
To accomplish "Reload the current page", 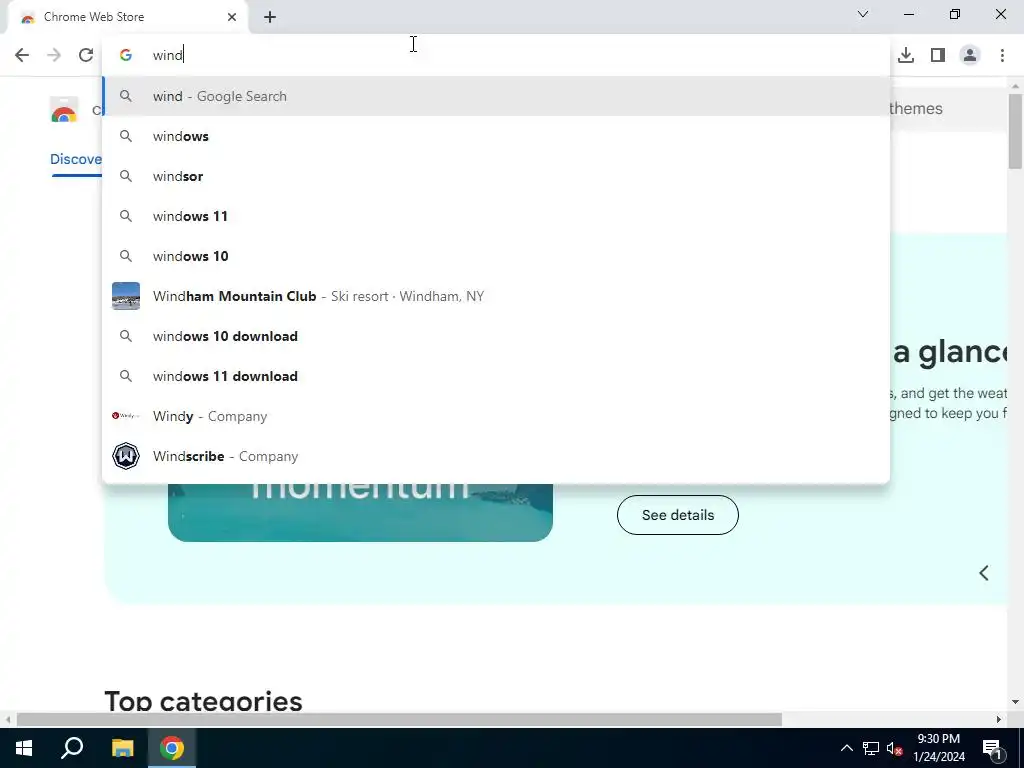I will [86, 55].
